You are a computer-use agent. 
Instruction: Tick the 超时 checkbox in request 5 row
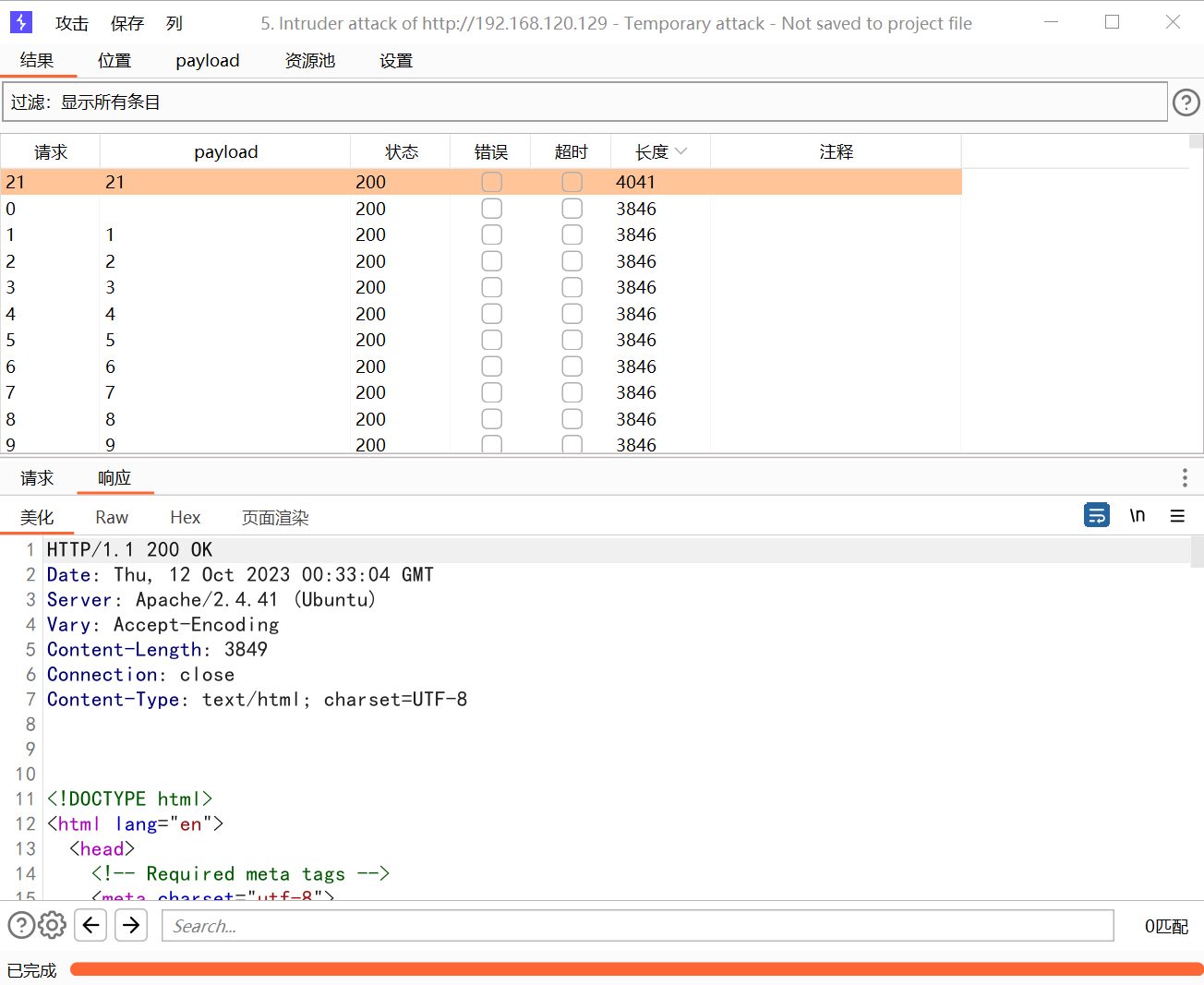click(572, 340)
